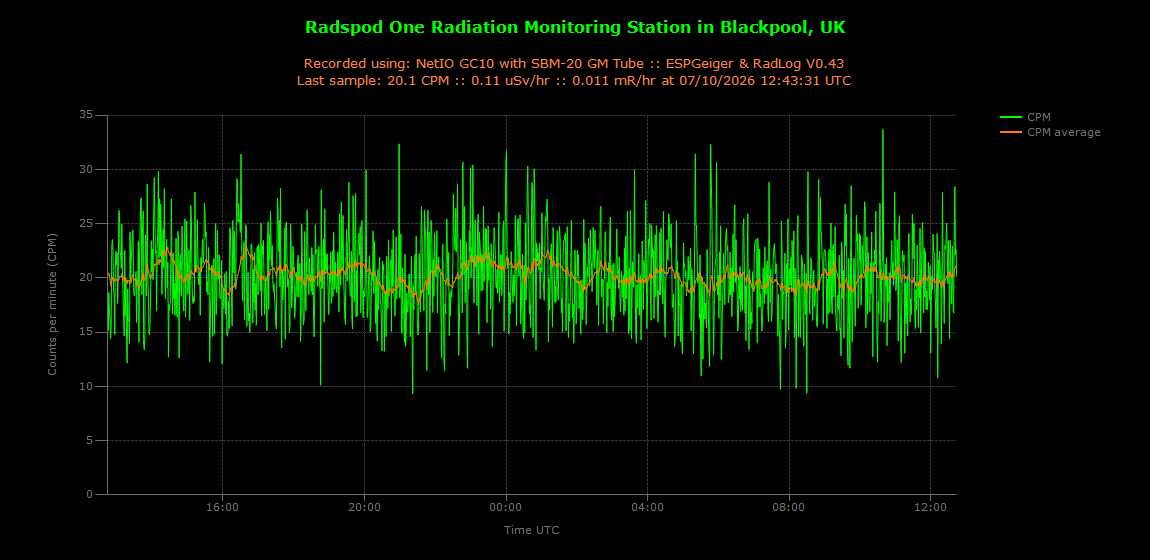Click the 30 y-axis tick label
The width and height of the screenshot is (1150, 560).
pos(87,169)
